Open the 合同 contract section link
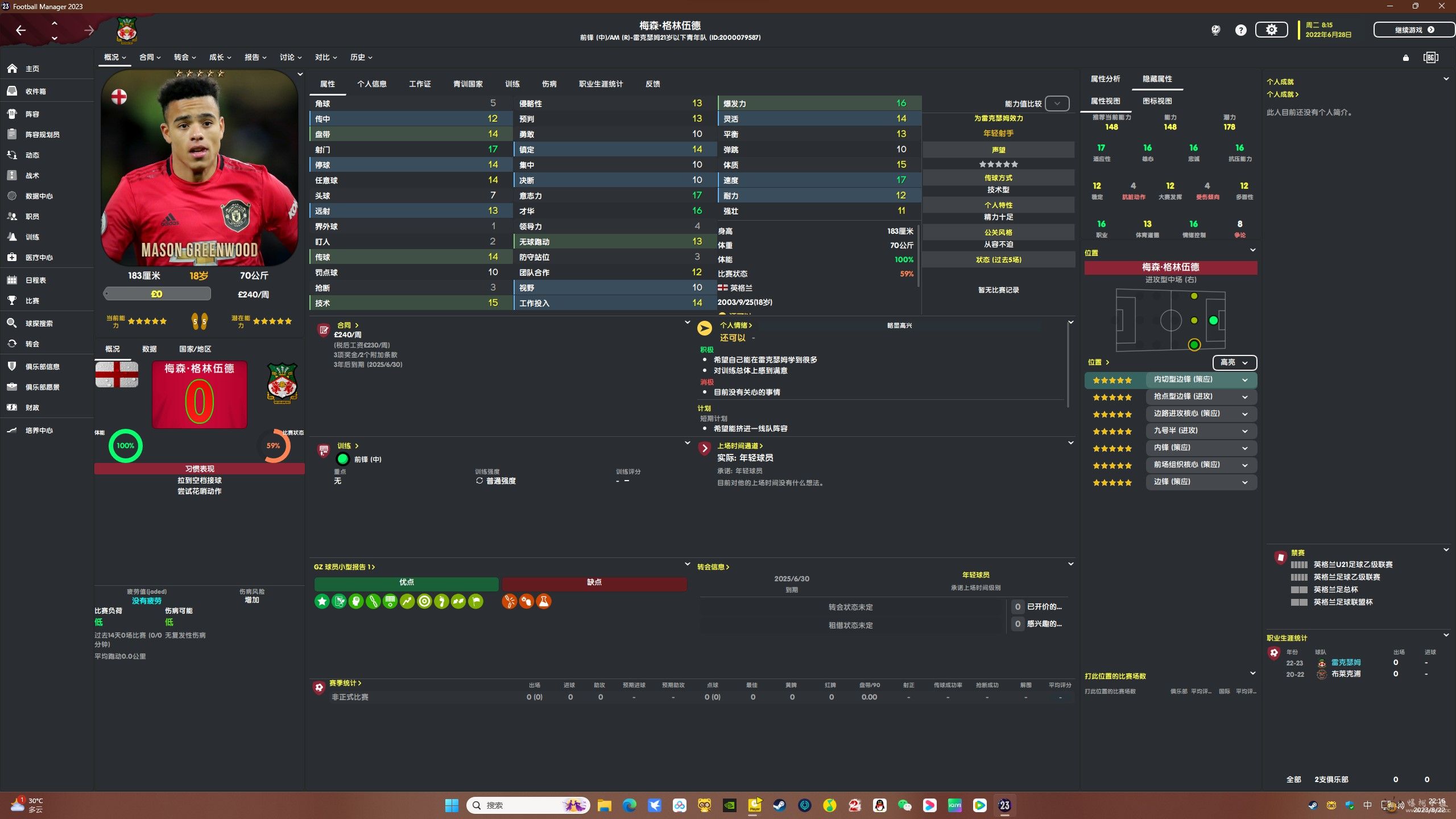Viewport: 1456px width, 819px height. (x=348, y=325)
